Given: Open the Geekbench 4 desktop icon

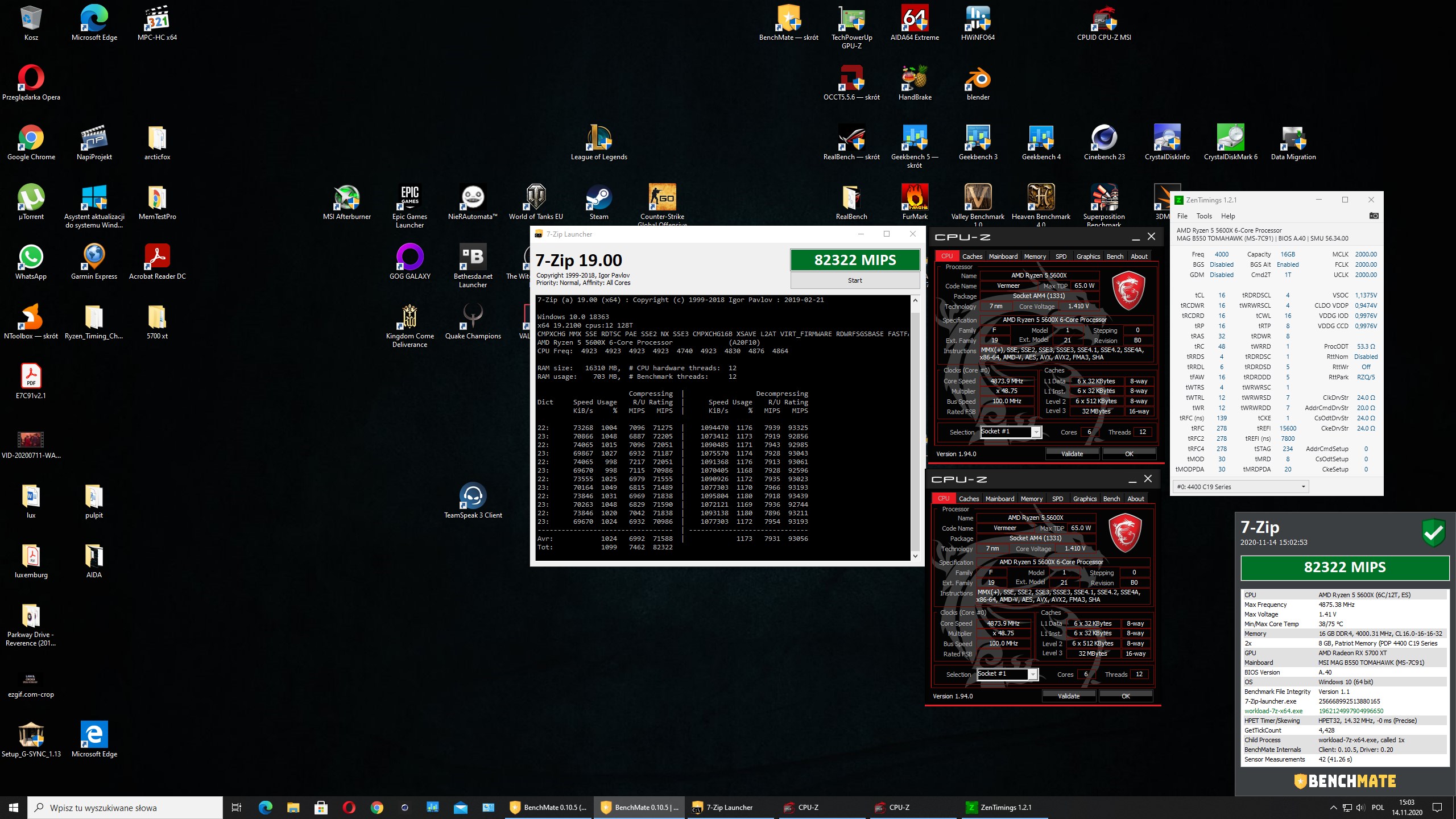Looking at the screenshot, I should coord(1041,142).
